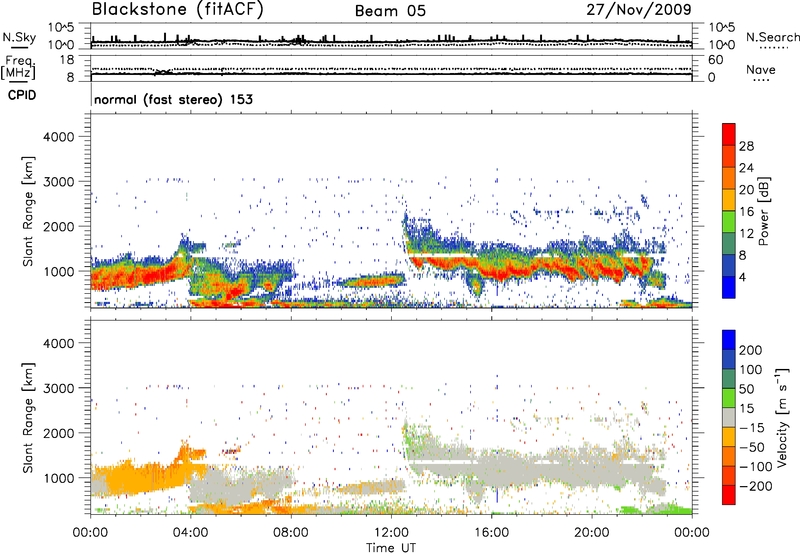Screen dimensions: 800x554
Task: Pick the red top segment of Power colorbar
Action: [x=729, y=134]
